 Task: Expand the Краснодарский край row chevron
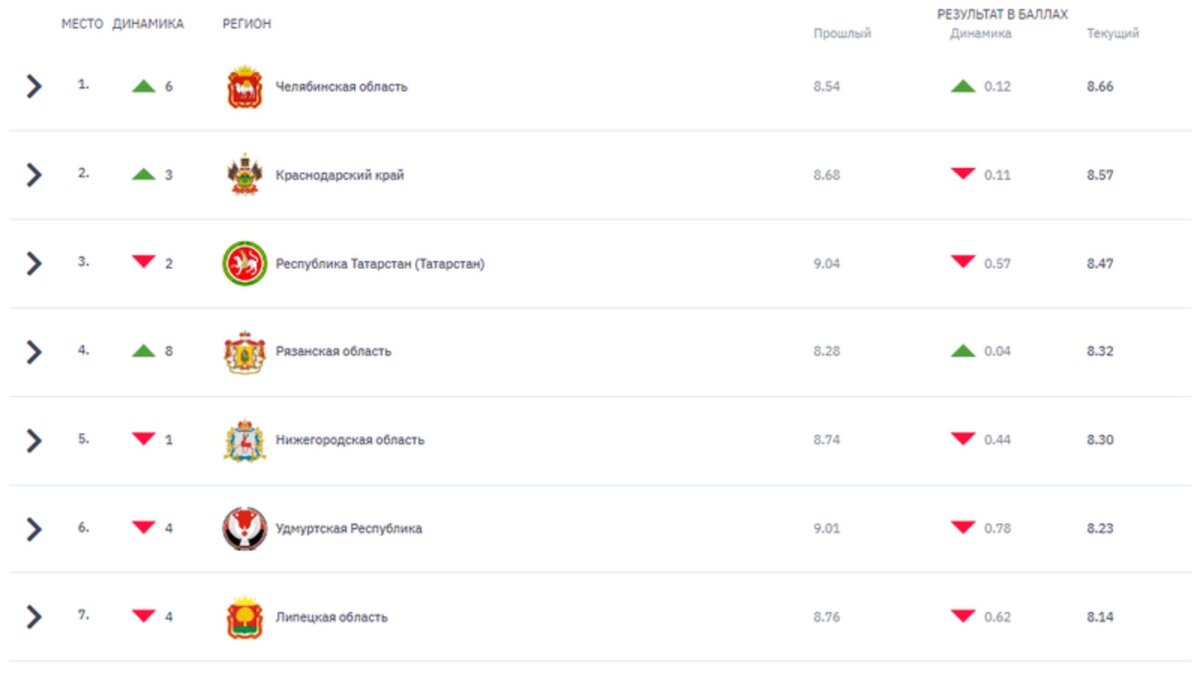34,175
